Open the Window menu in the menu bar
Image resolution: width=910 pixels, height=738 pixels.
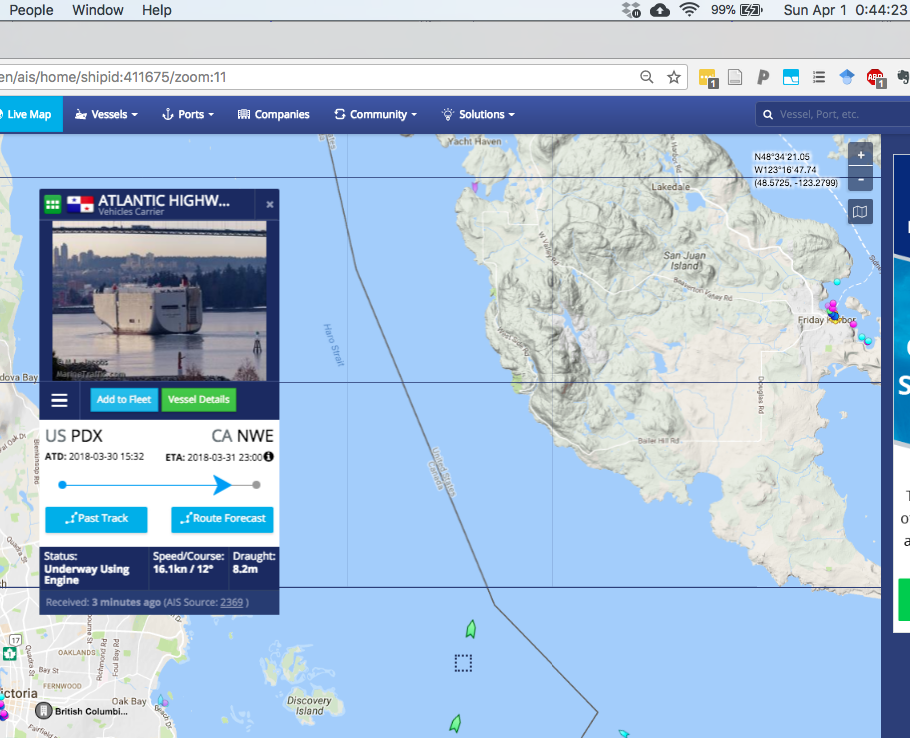98,10
